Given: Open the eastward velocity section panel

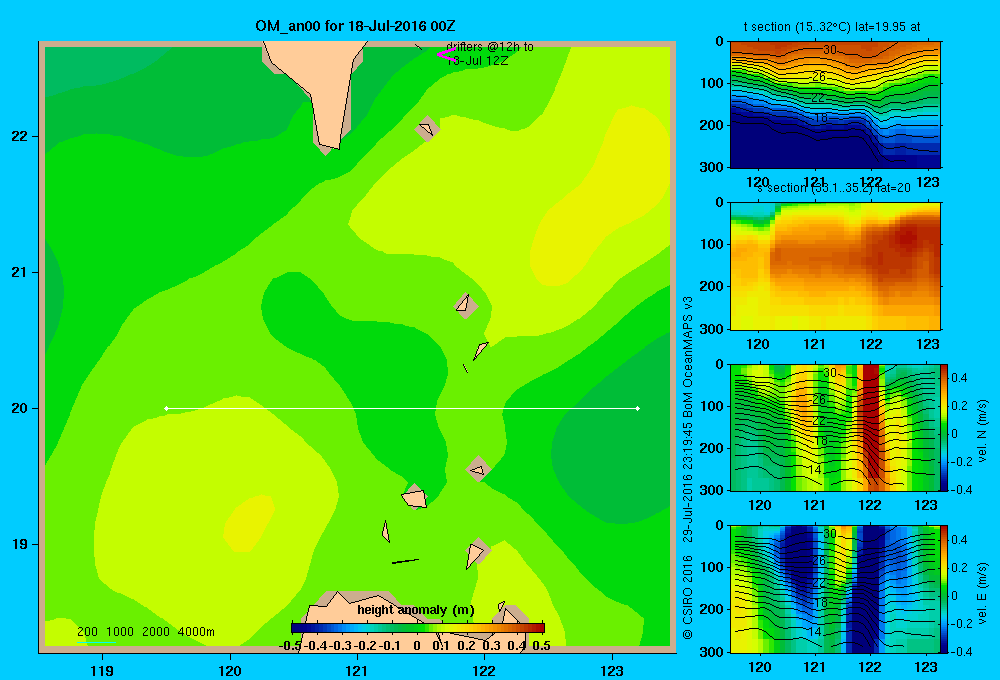Looking at the screenshot, I should (835, 589).
